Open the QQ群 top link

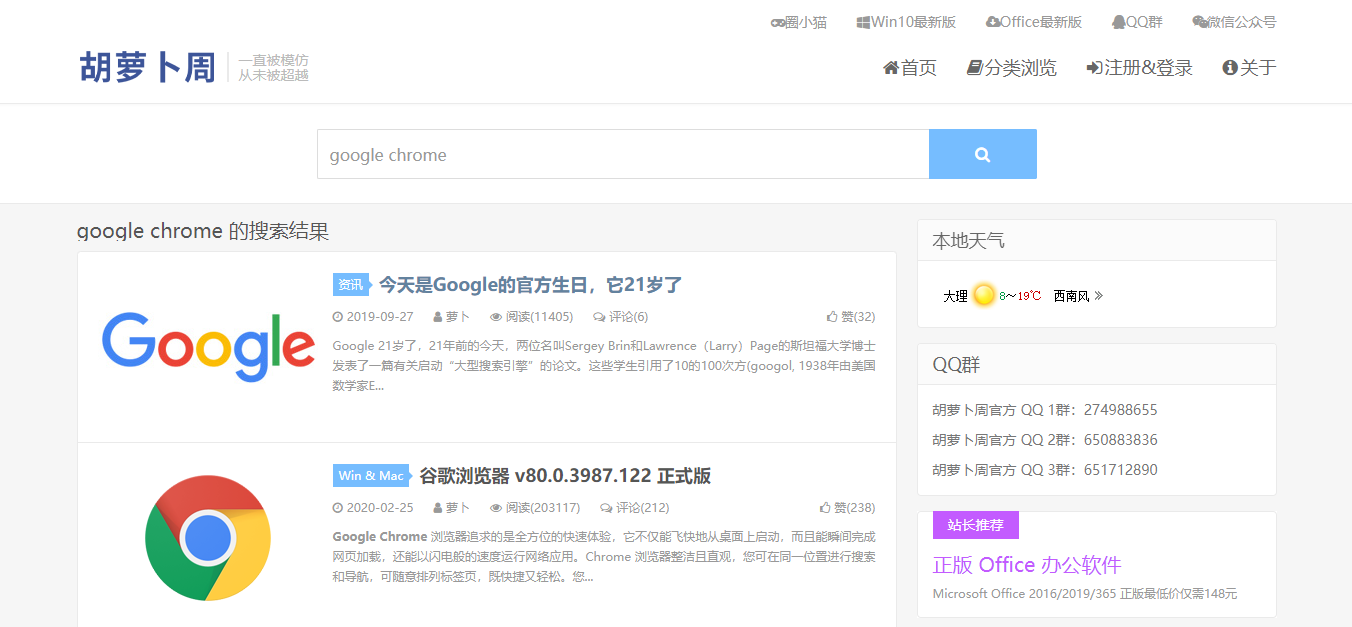(1136, 22)
